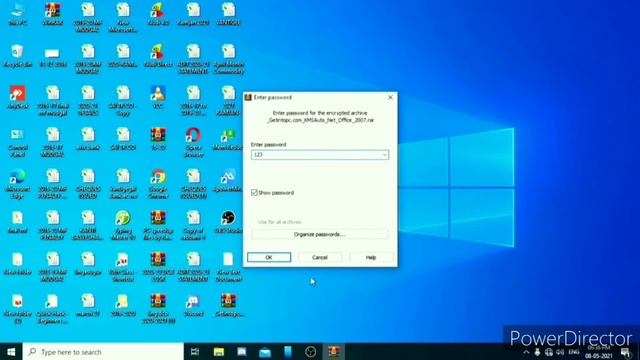The width and height of the screenshot is (640, 360).
Task: Open File Explorer from the taskbar
Action: coord(219,351)
